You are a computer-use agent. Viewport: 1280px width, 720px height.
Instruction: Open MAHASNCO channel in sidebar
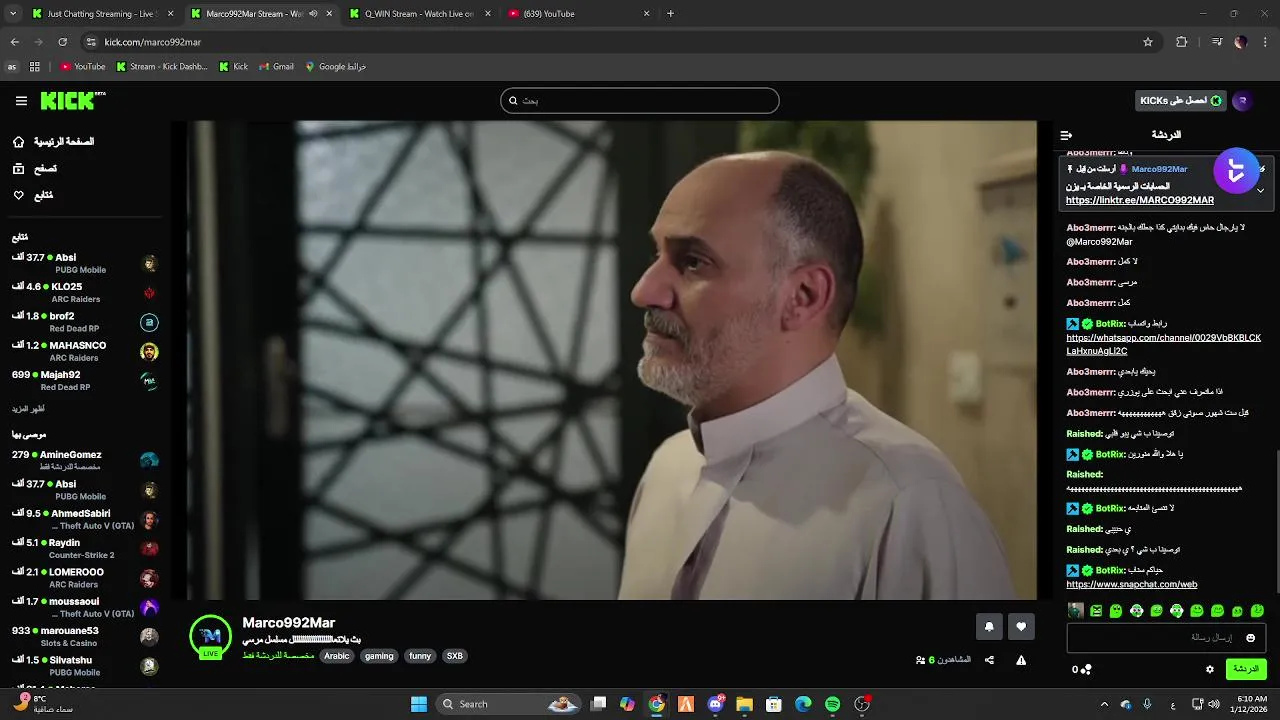tap(85, 351)
